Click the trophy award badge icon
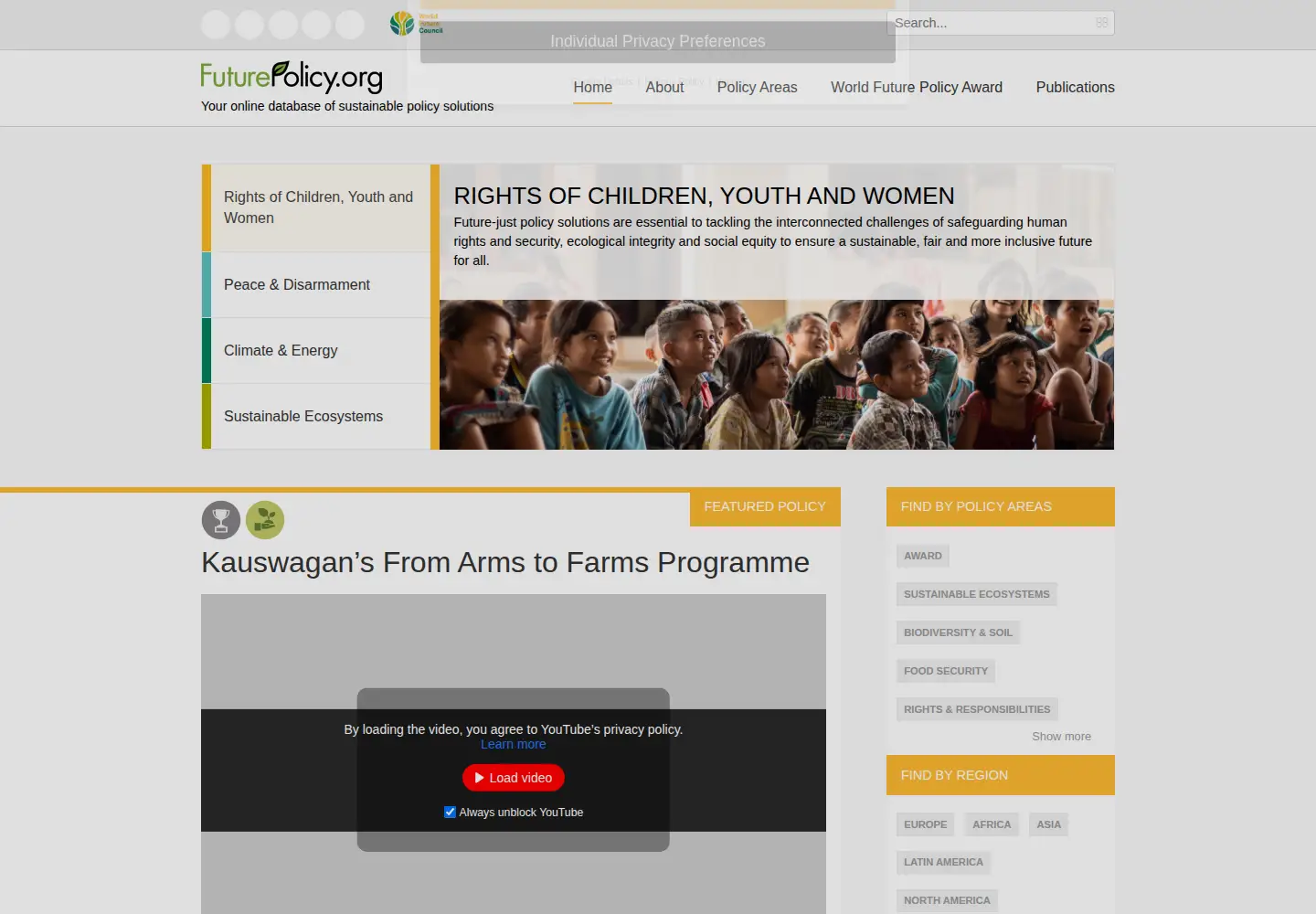Screen dimensions: 1316x914 221,520
